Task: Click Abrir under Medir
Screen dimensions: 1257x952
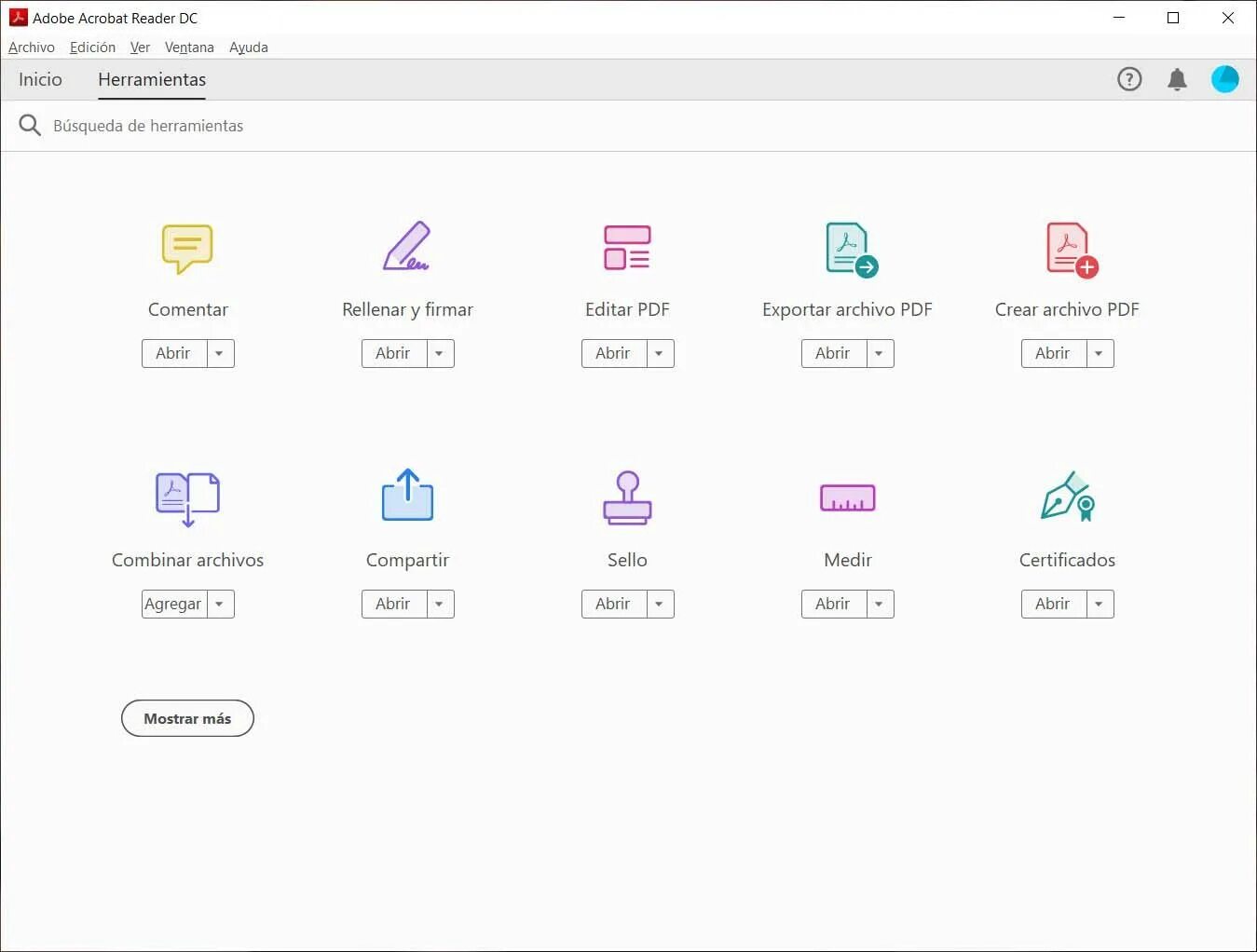Action: point(834,605)
